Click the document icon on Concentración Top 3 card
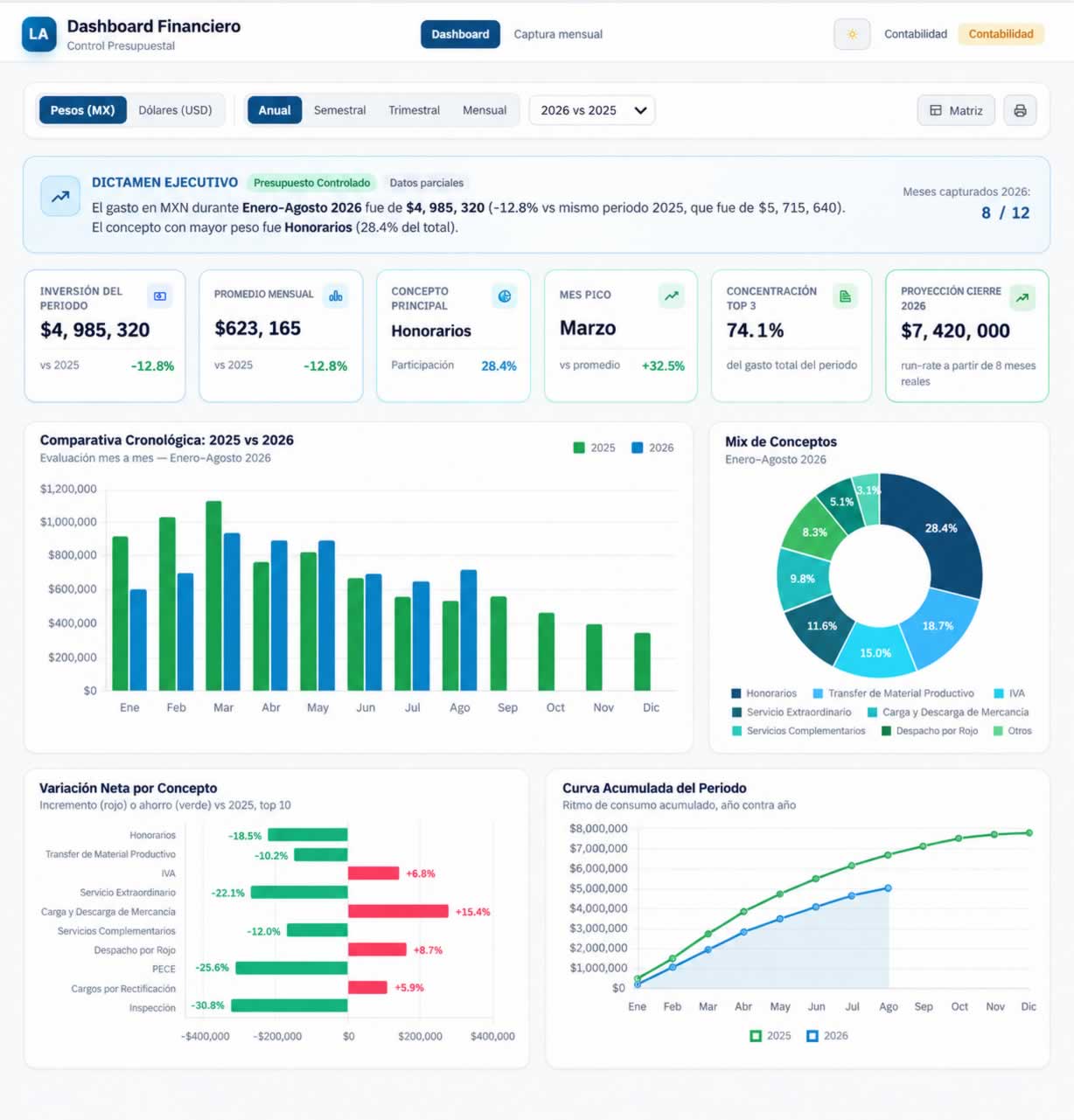 tap(845, 296)
